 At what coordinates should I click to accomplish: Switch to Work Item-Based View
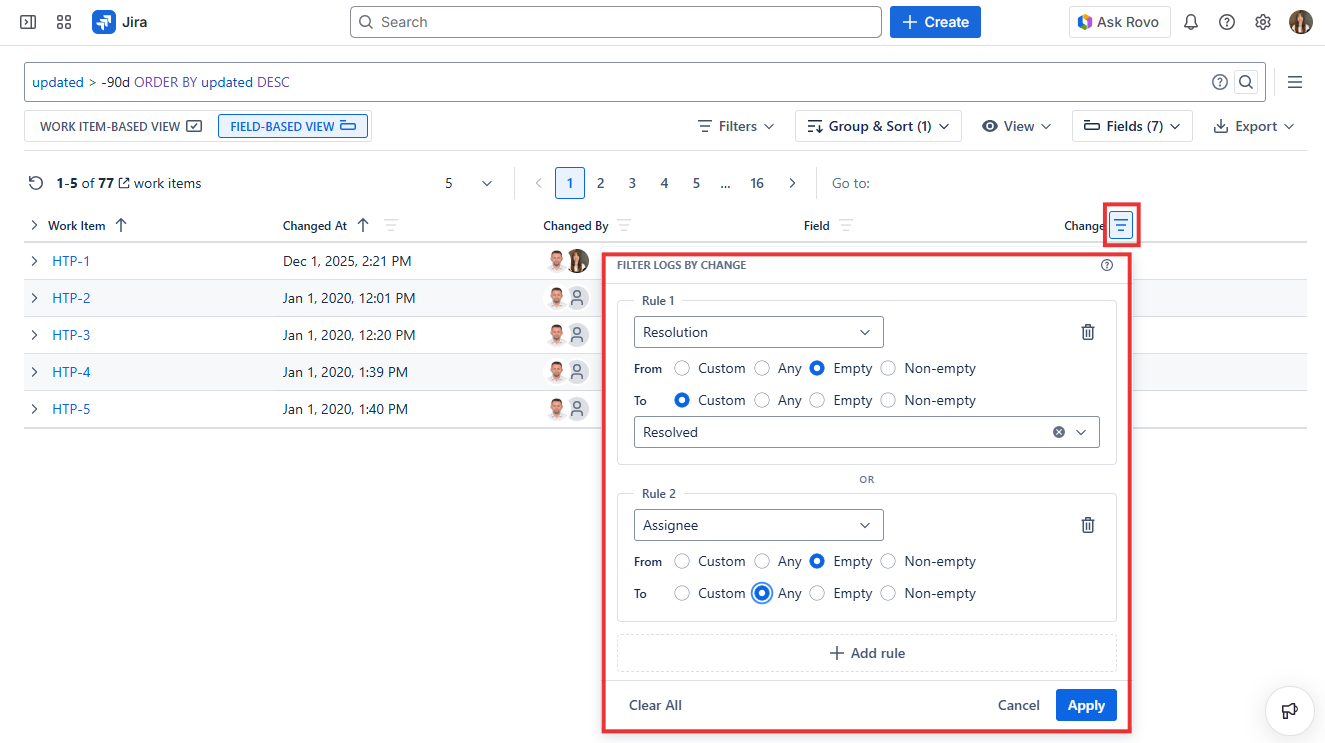(121, 126)
